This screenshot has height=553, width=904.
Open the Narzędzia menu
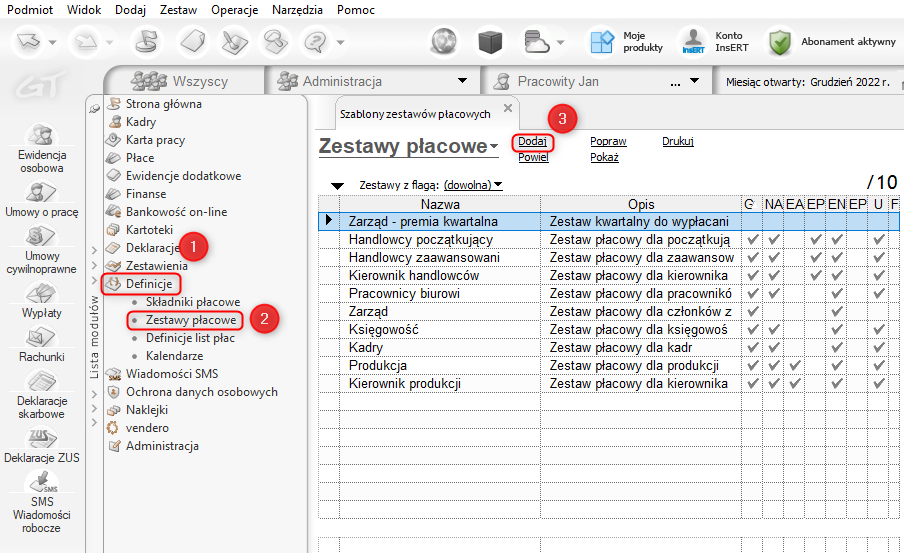pos(297,10)
